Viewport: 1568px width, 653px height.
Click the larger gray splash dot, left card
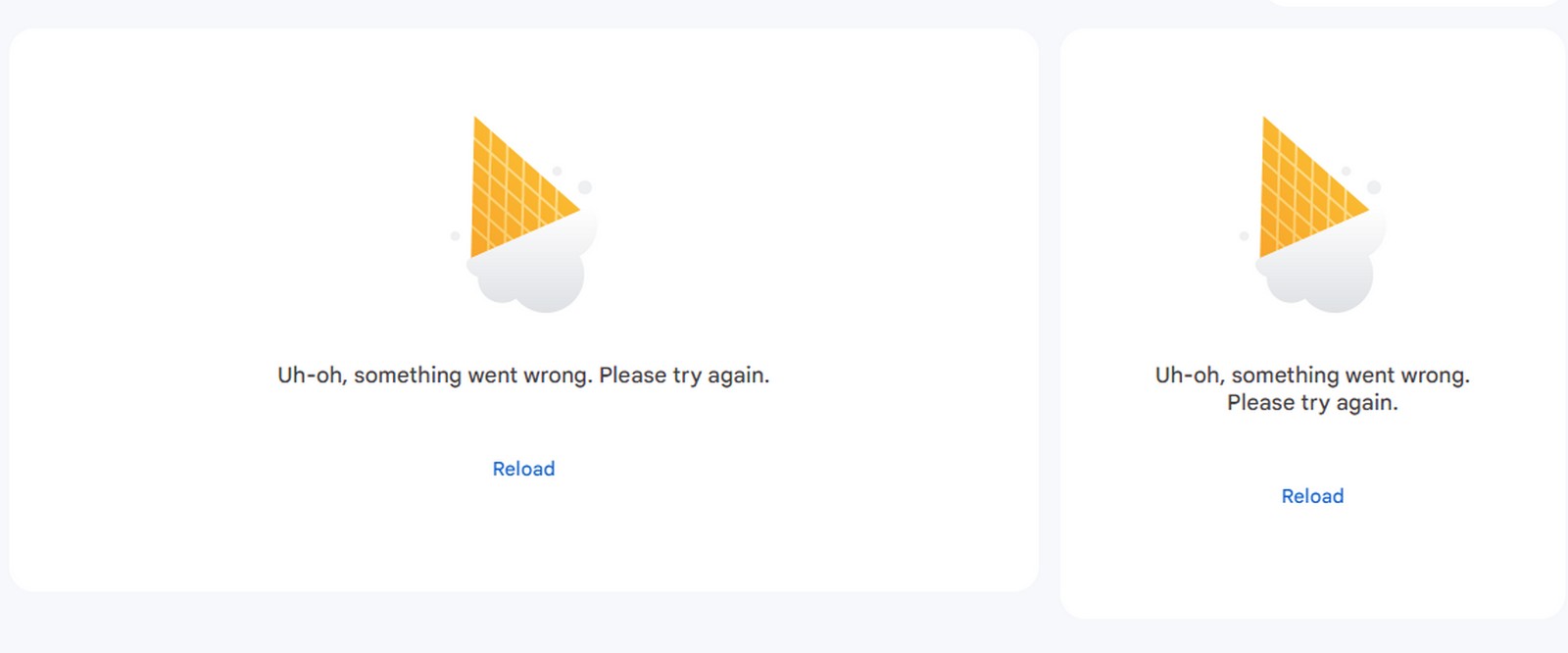coord(585,187)
